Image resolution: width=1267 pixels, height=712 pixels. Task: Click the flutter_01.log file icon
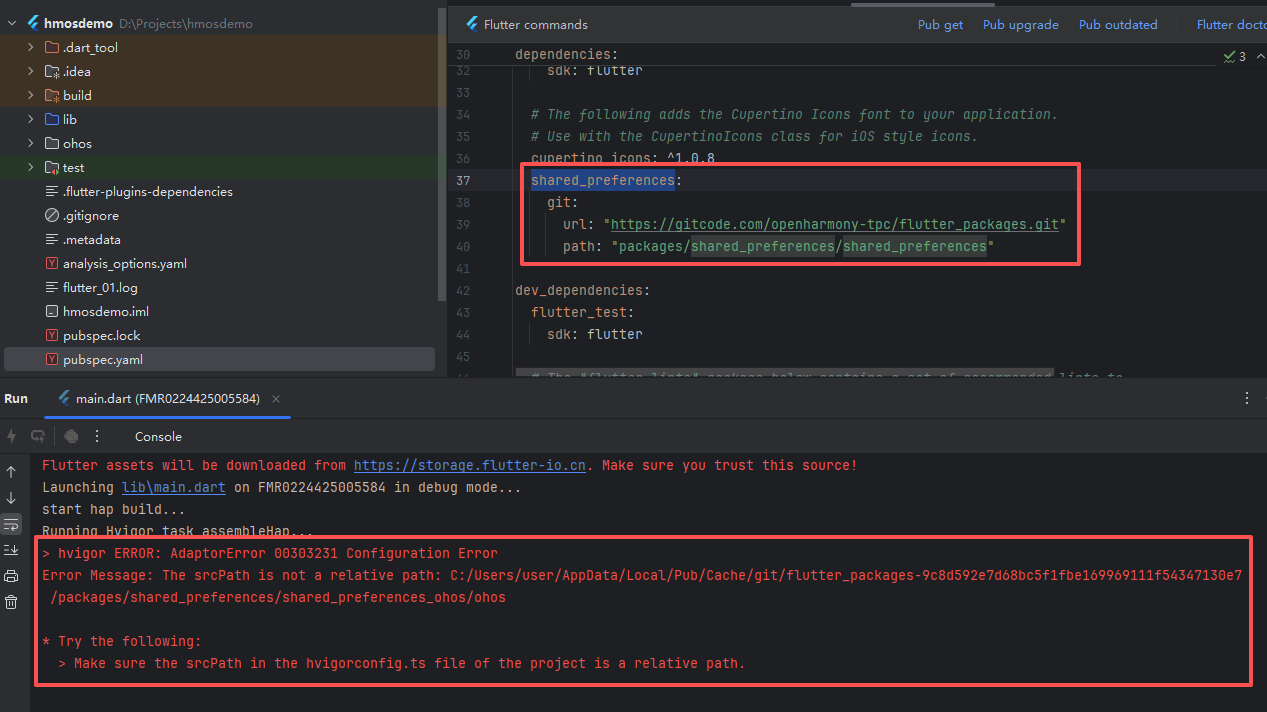(53, 287)
